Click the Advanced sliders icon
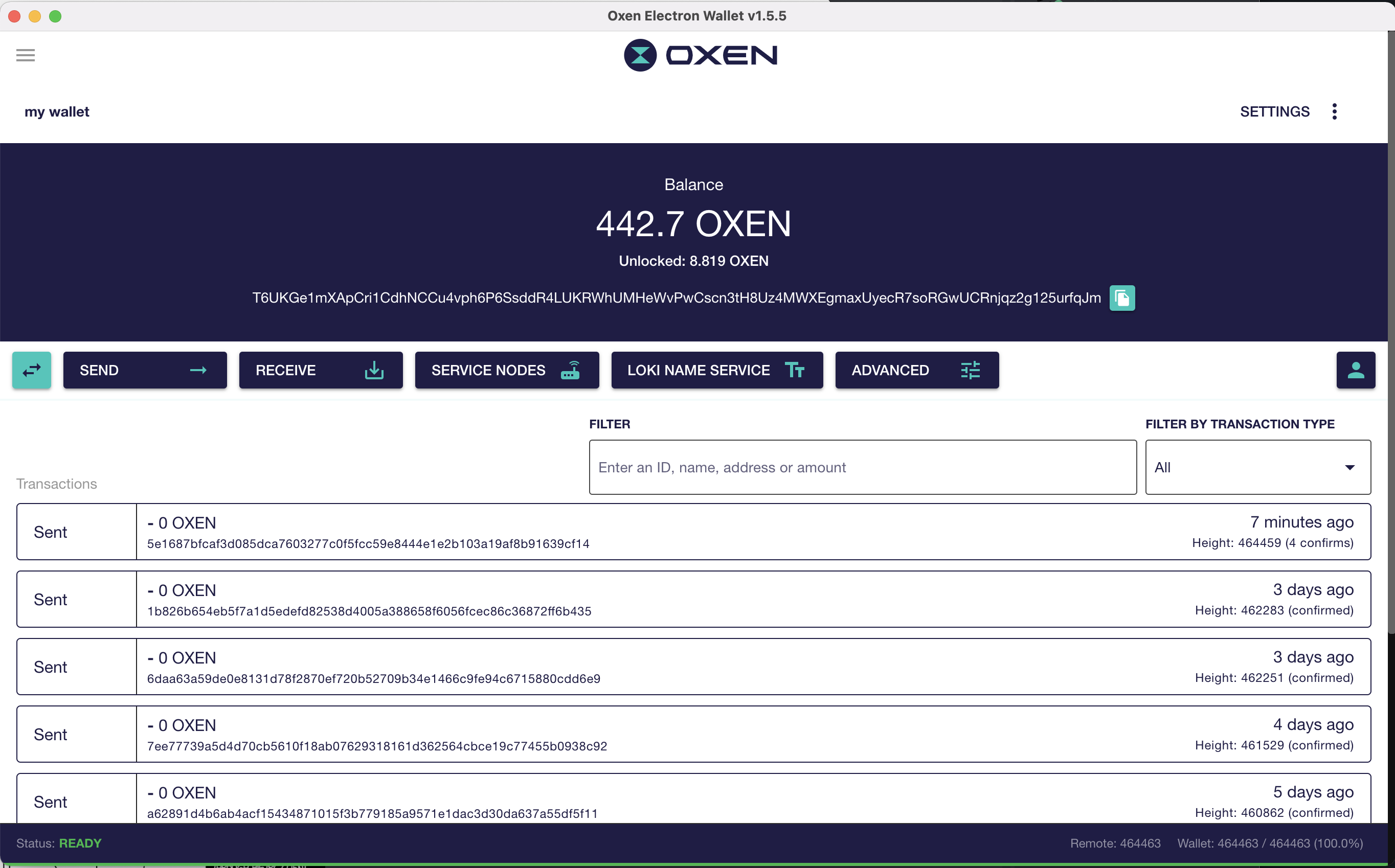The height and width of the screenshot is (868, 1395). click(x=970, y=370)
